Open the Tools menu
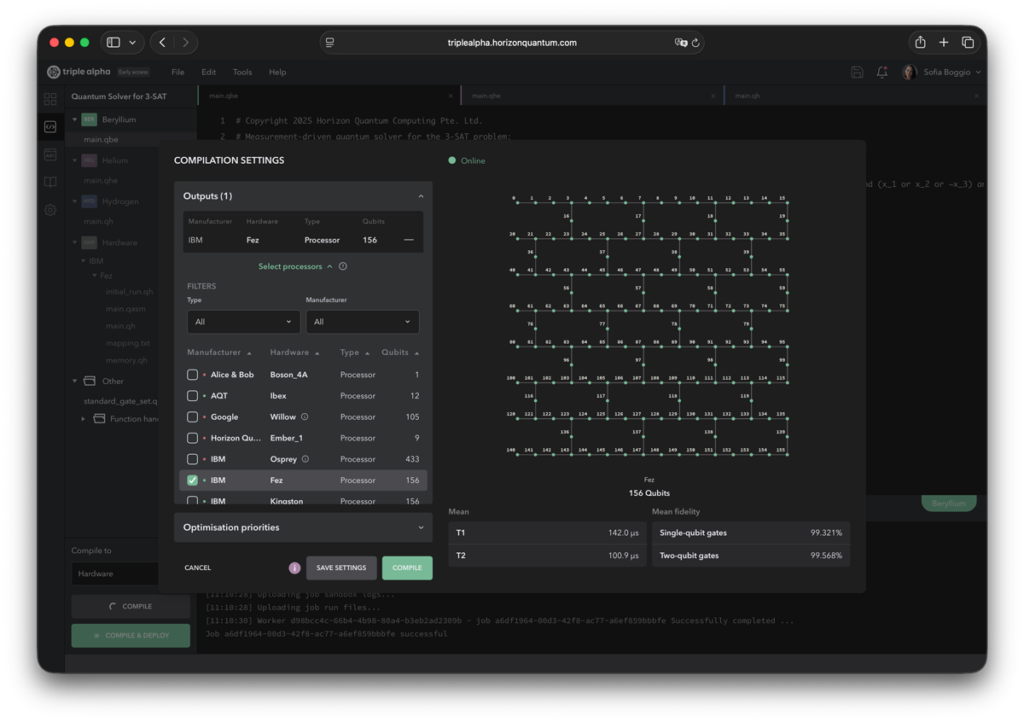Image resolution: width=1024 pixels, height=722 pixels. (242, 72)
